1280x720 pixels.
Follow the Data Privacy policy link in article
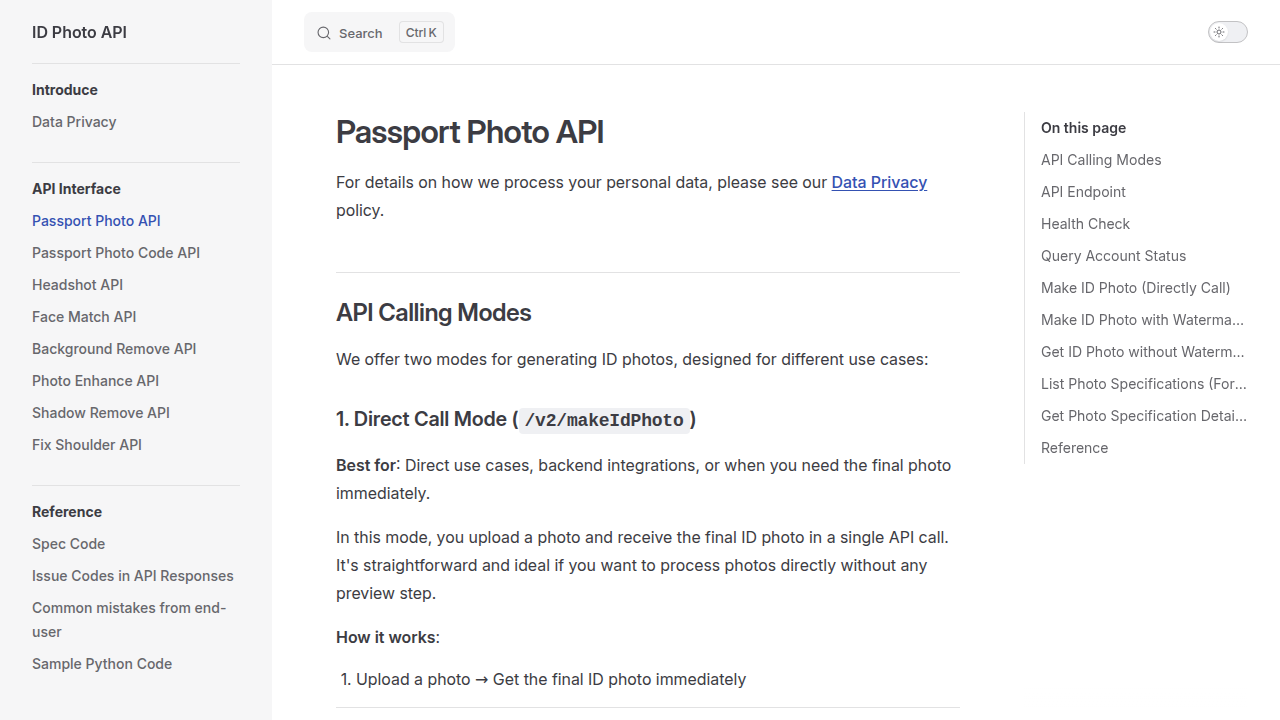click(x=879, y=182)
